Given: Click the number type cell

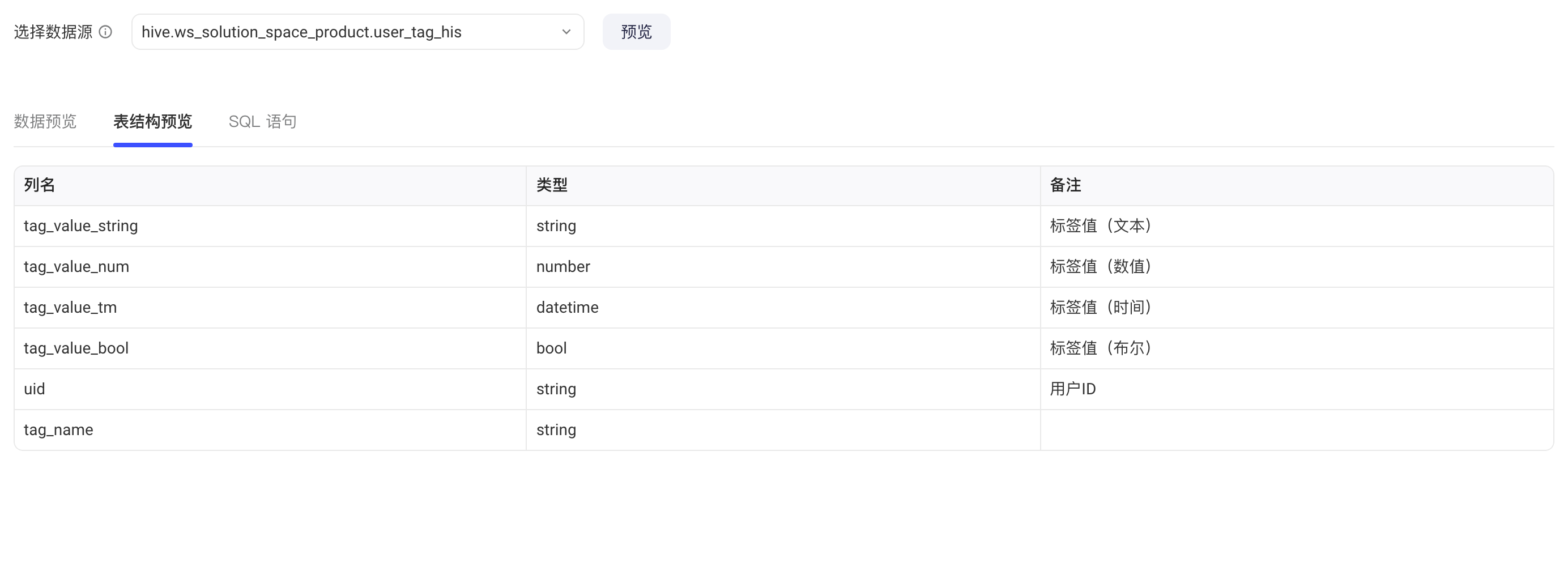Looking at the screenshot, I should [783, 267].
